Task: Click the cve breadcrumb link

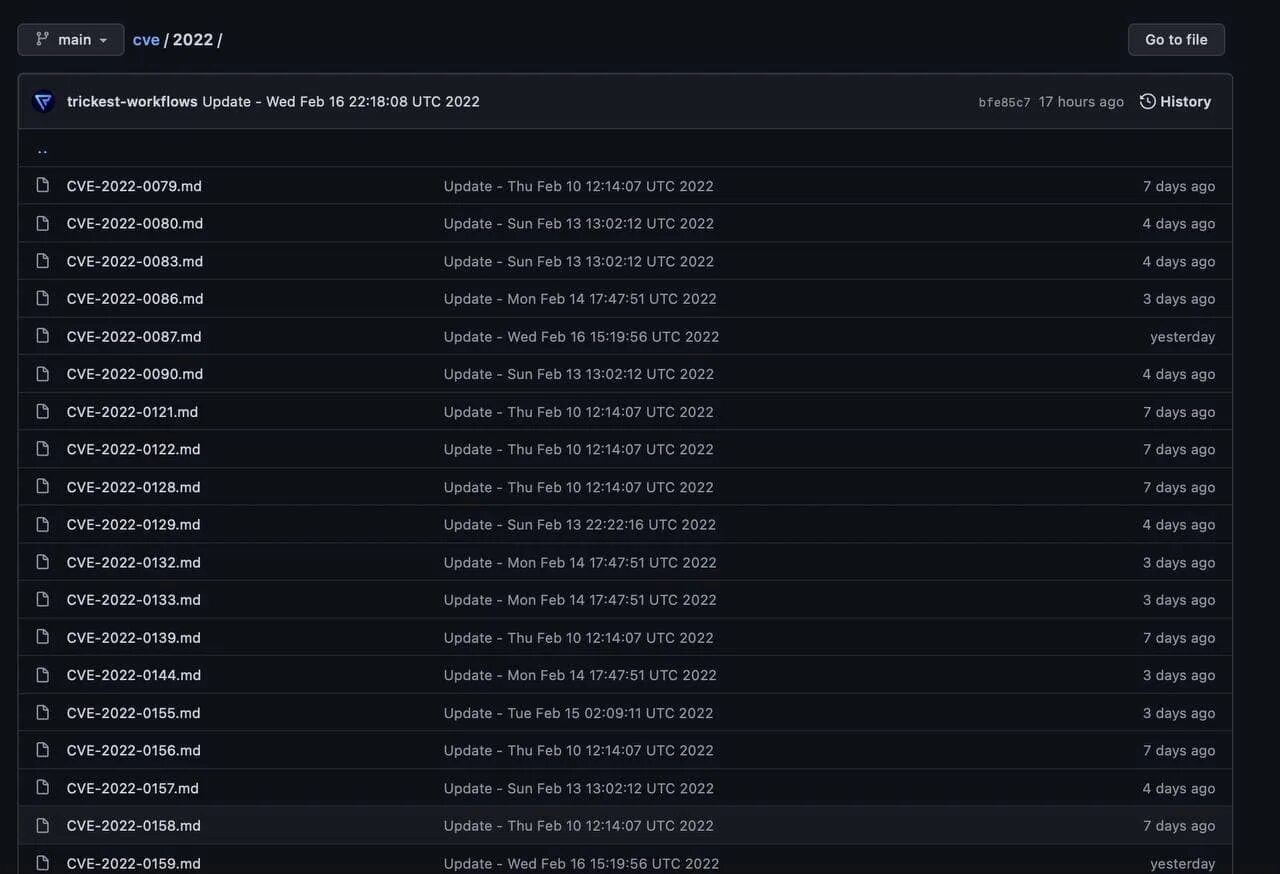Action: point(146,40)
